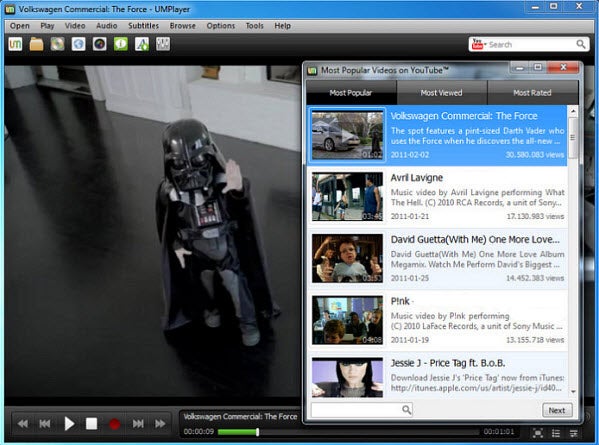Show media info via green info icon
This screenshot has height=445, width=599.
coord(121,44)
